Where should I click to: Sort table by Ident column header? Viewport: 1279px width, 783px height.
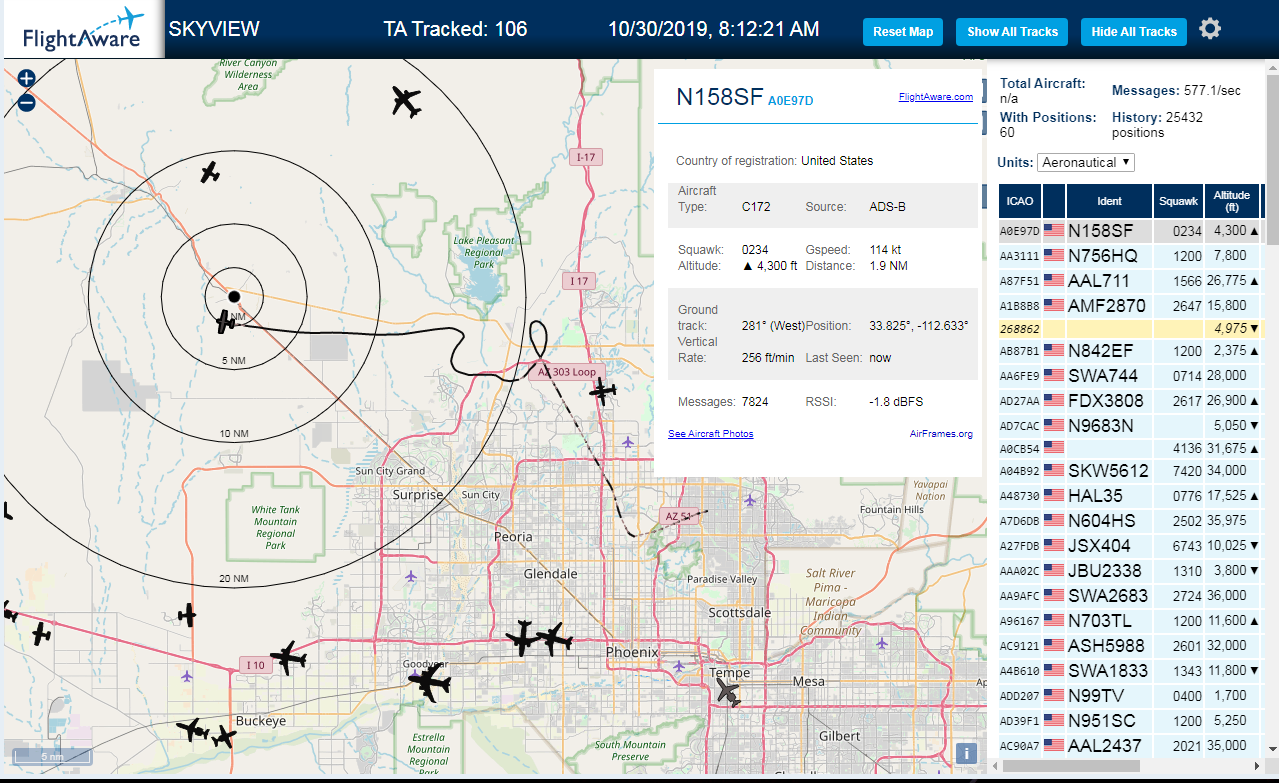(1110, 201)
